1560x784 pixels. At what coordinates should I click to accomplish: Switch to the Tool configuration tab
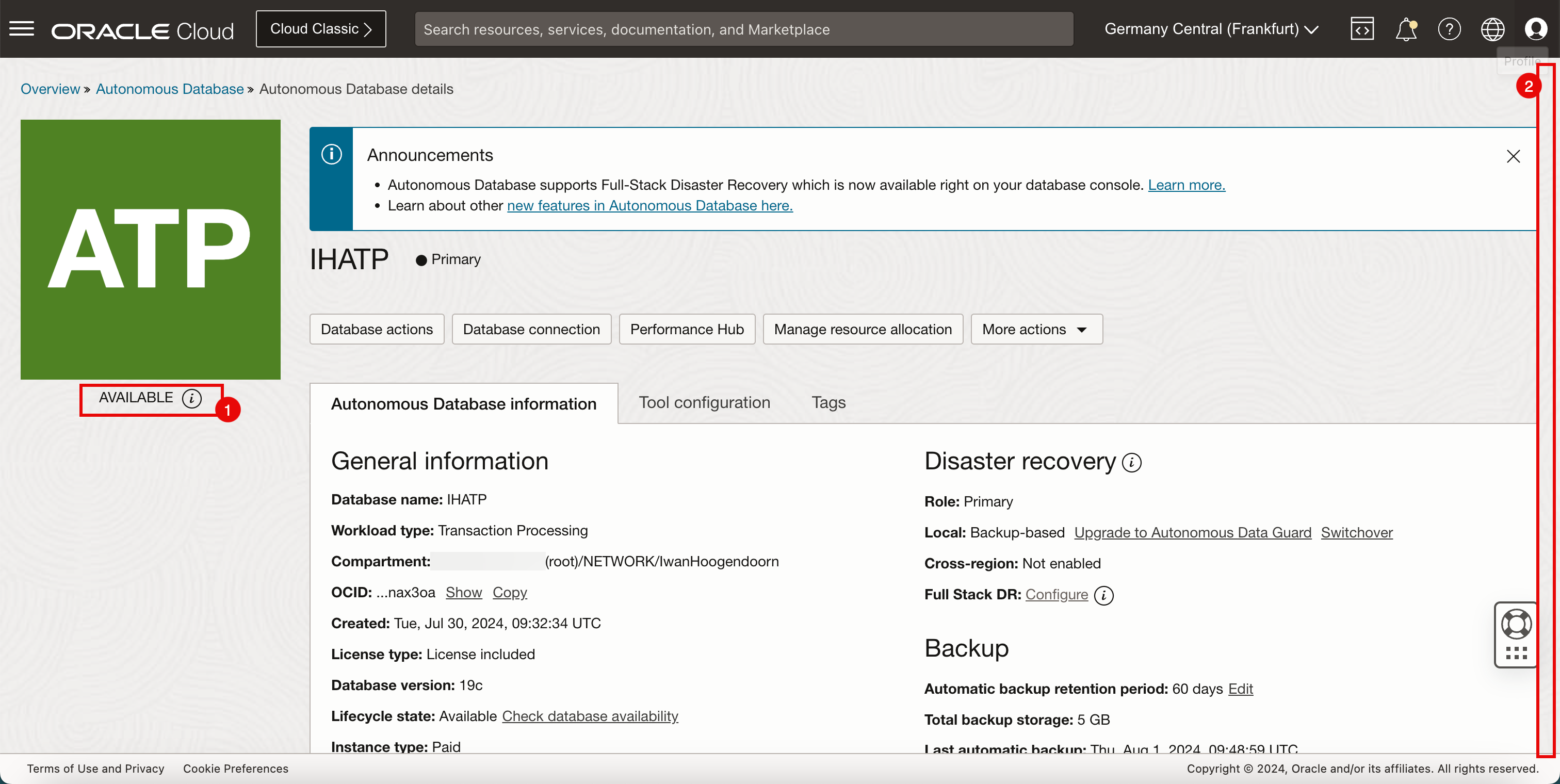[x=704, y=403]
